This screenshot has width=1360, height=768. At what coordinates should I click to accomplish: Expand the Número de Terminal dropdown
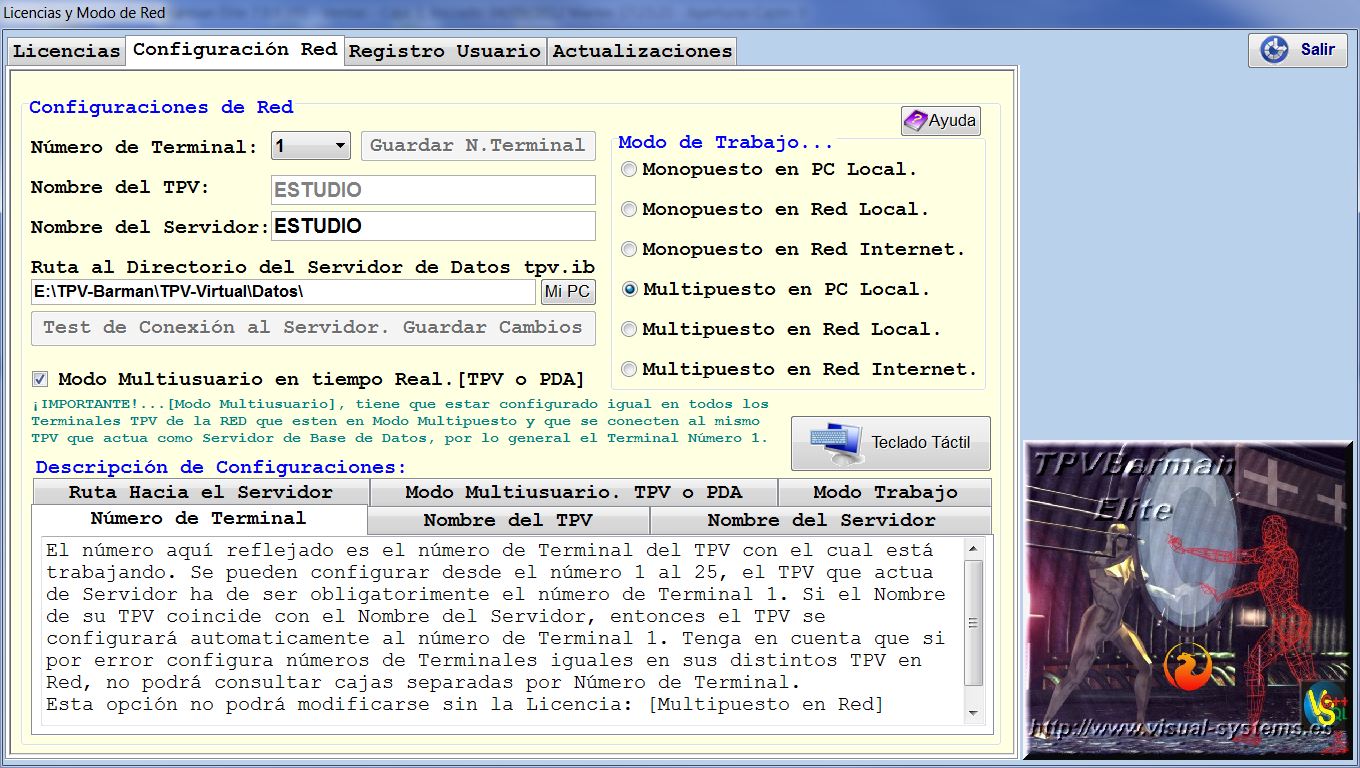pos(340,146)
